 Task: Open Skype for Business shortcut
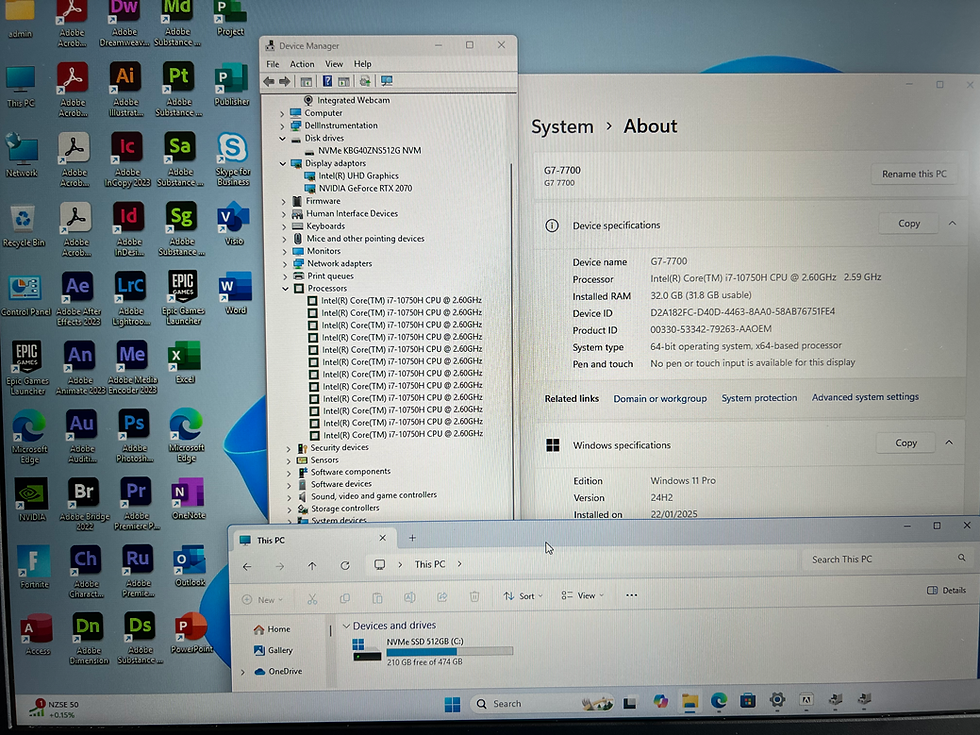[232, 159]
